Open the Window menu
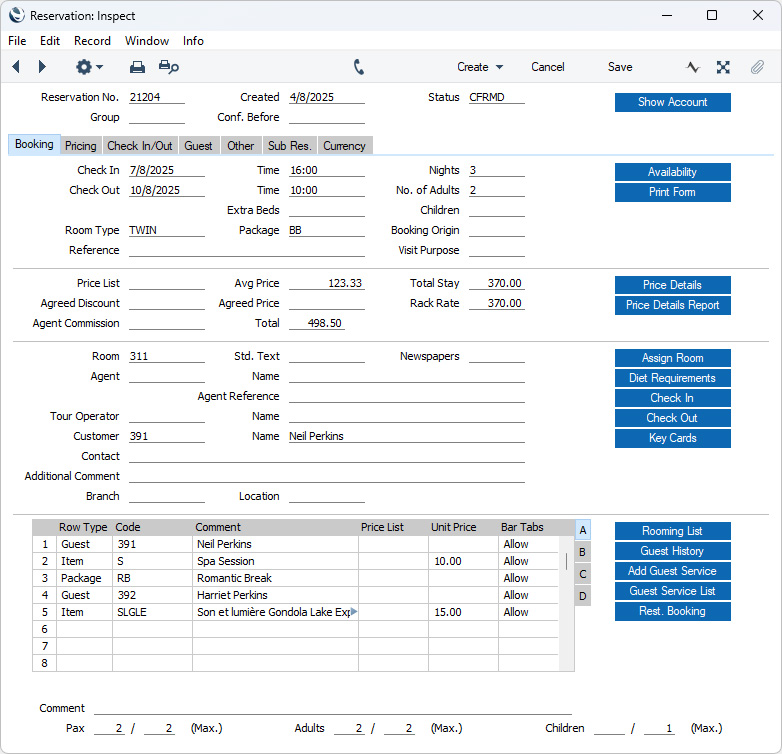This screenshot has width=782, height=754. pyautogui.click(x=147, y=41)
